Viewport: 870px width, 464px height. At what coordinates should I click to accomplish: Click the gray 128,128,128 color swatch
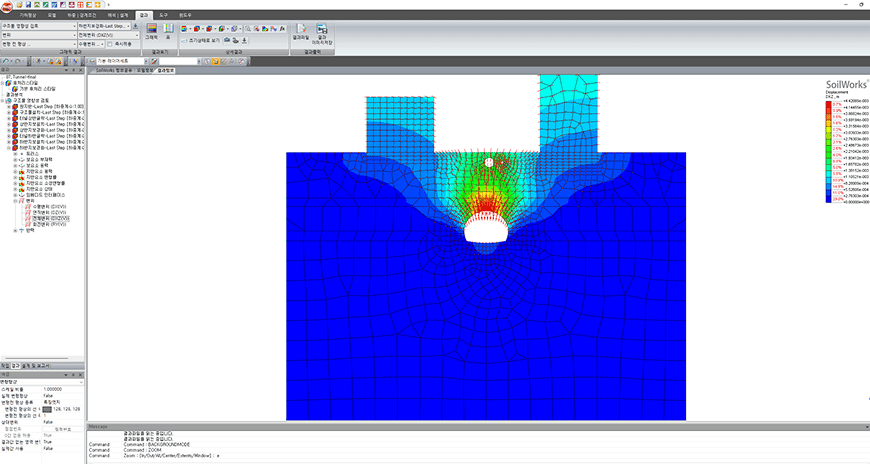[47, 409]
